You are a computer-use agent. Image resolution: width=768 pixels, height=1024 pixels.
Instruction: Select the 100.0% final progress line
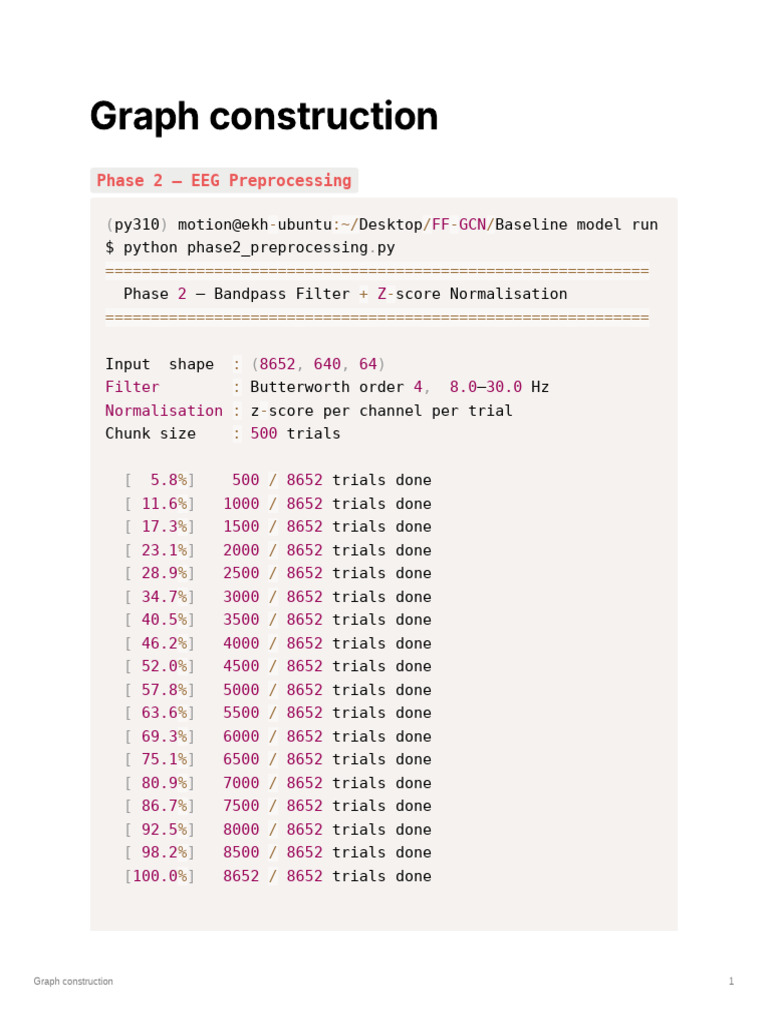coord(278,876)
